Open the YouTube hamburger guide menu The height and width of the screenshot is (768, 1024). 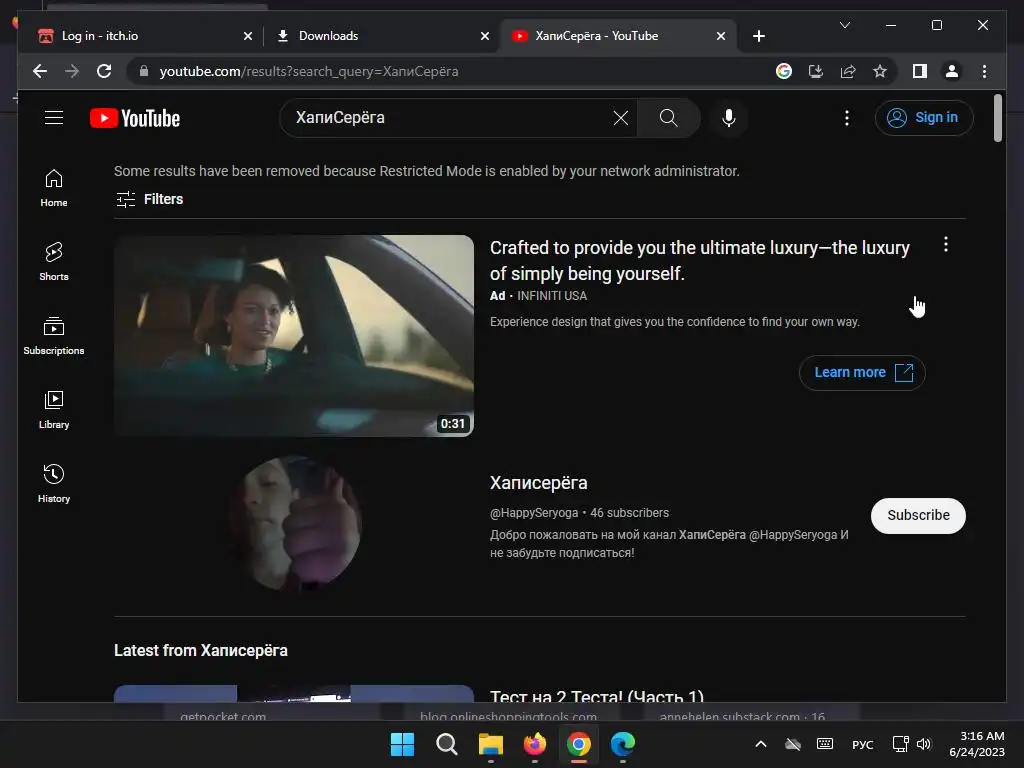(54, 118)
